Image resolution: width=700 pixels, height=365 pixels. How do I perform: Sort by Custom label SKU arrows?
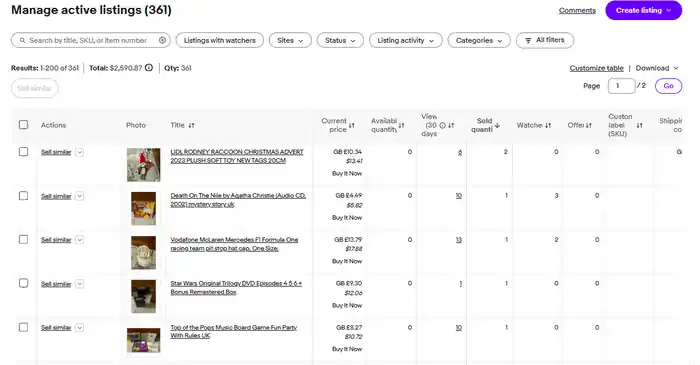tap(639, 125)
